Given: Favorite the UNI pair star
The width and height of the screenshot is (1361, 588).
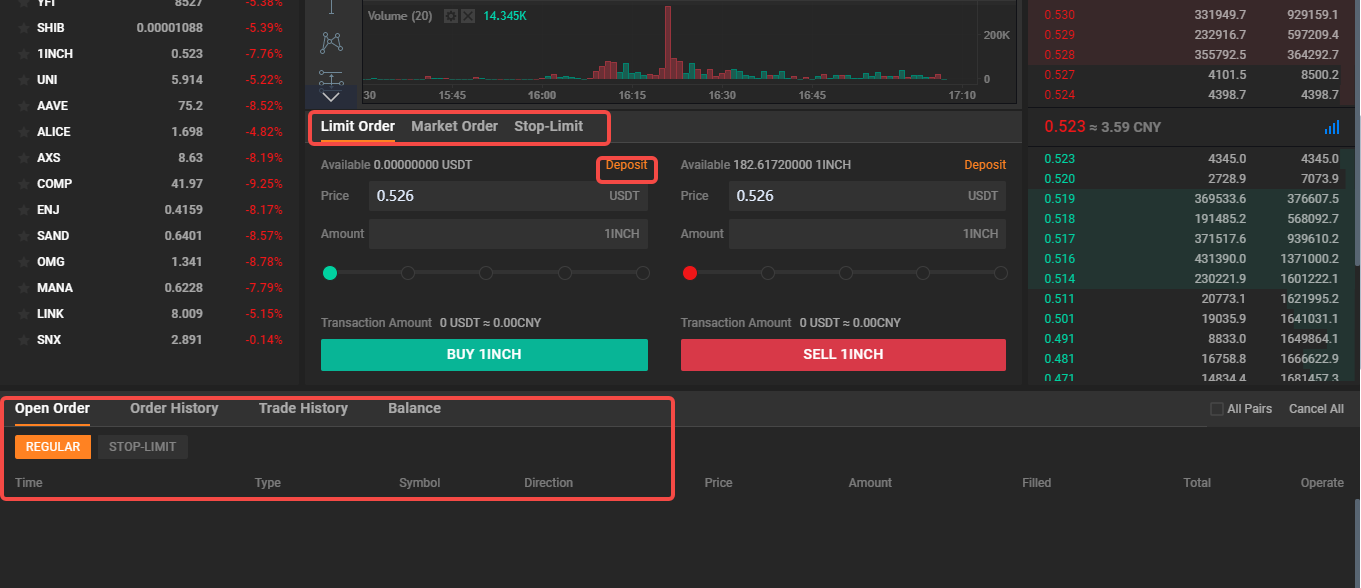Looking at the screenshot, I should (23, 80).
